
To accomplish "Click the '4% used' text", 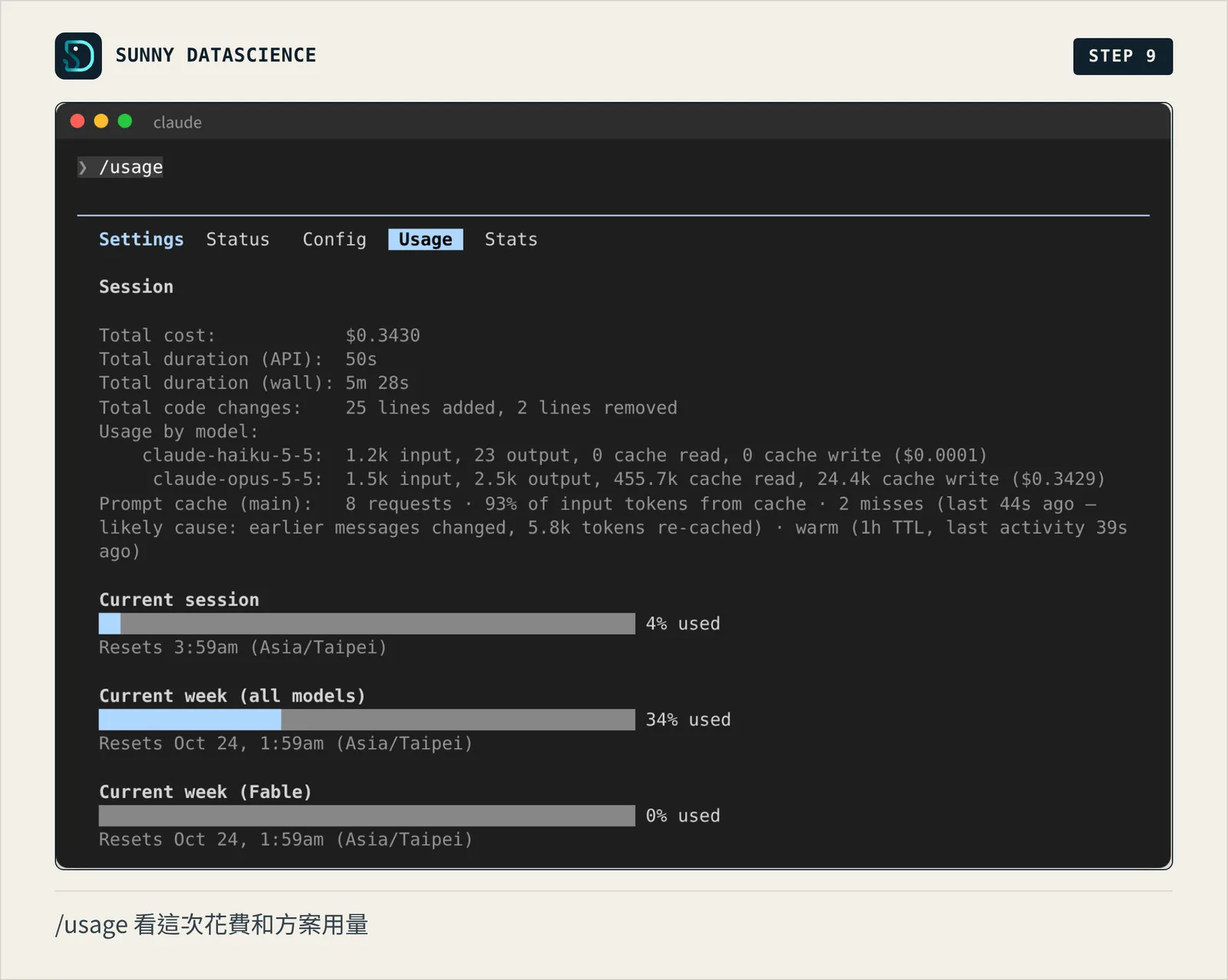I will coord(683,623).
